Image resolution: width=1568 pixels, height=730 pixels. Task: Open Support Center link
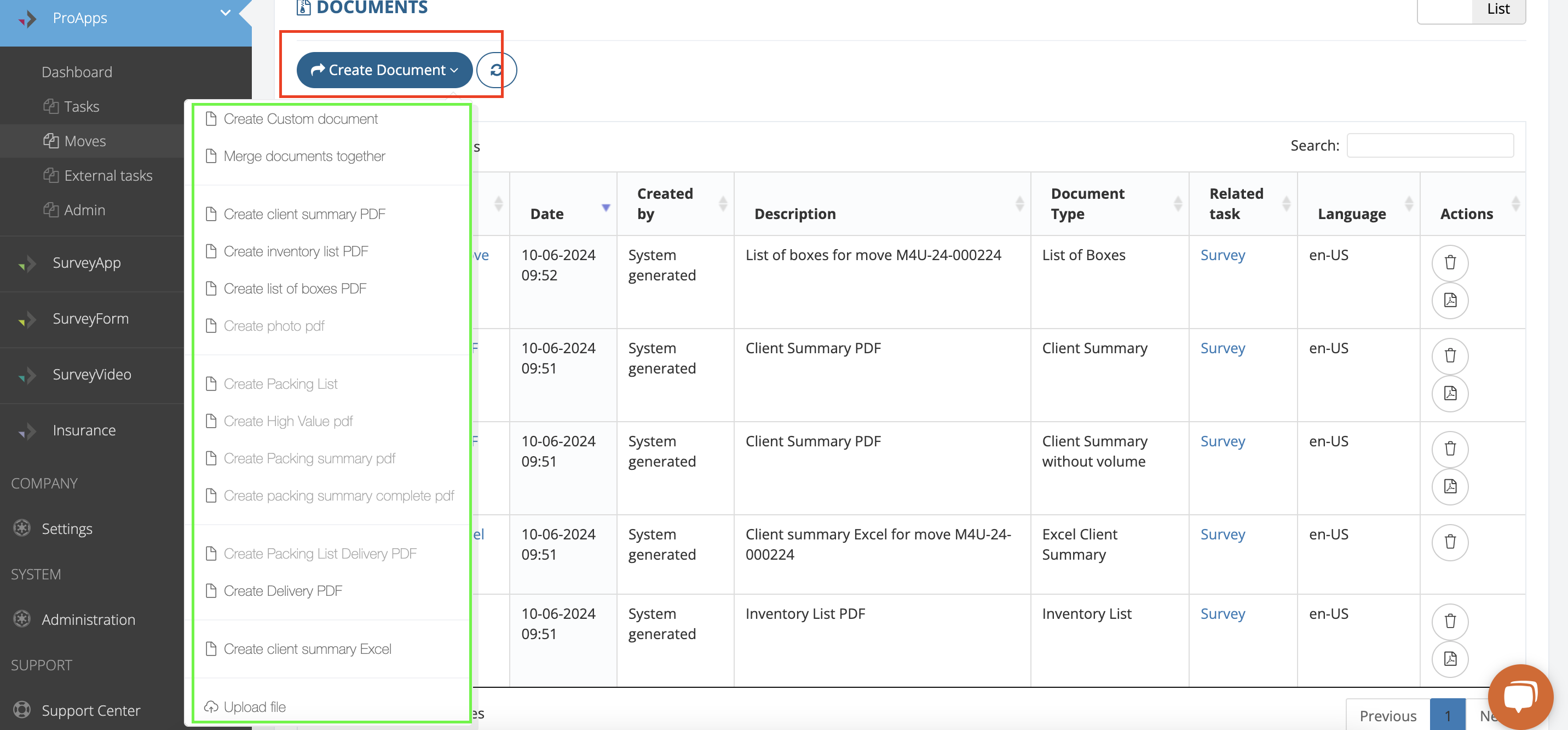click(91, 710)
